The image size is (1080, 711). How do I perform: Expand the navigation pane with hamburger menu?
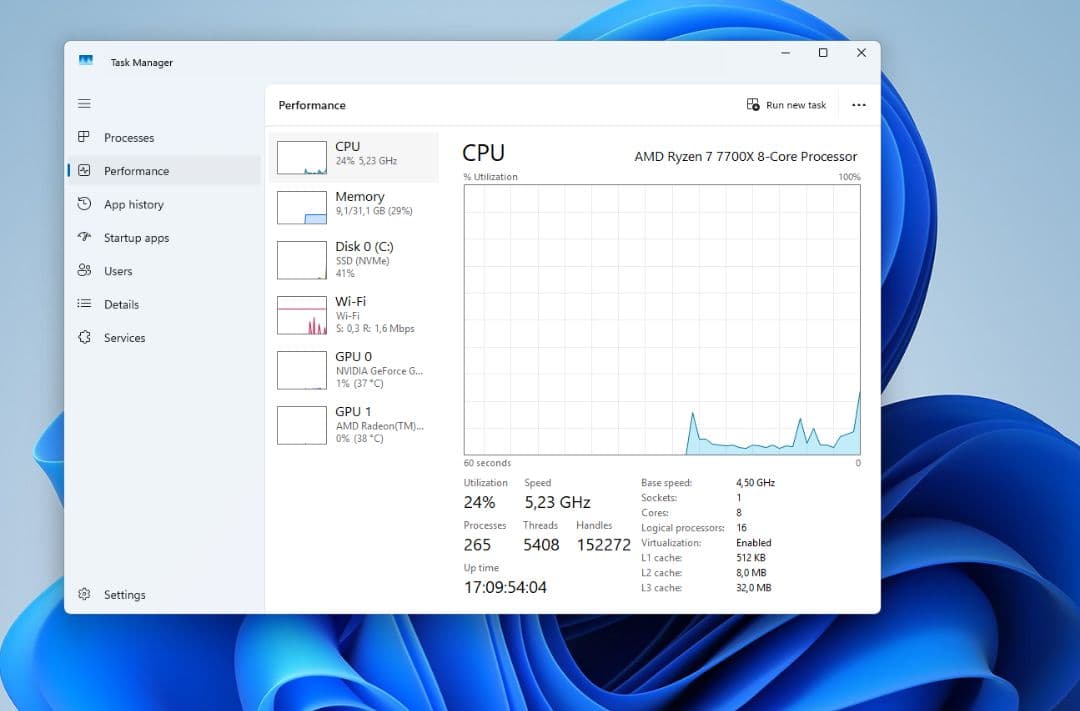(x=84, y=103)
